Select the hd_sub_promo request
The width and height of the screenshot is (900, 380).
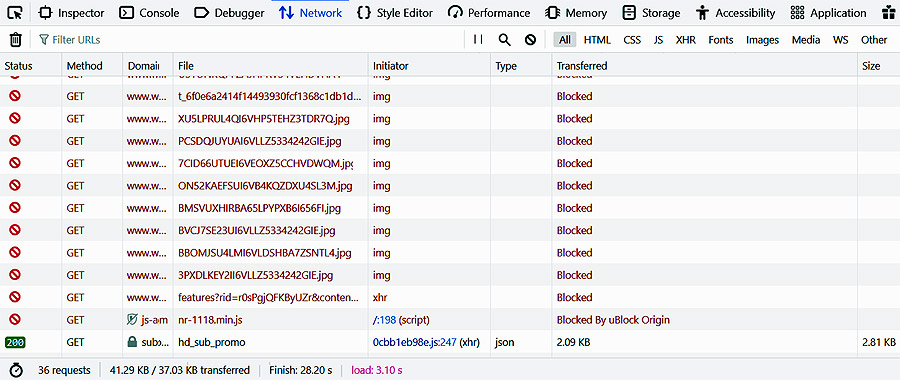[450, 342]
